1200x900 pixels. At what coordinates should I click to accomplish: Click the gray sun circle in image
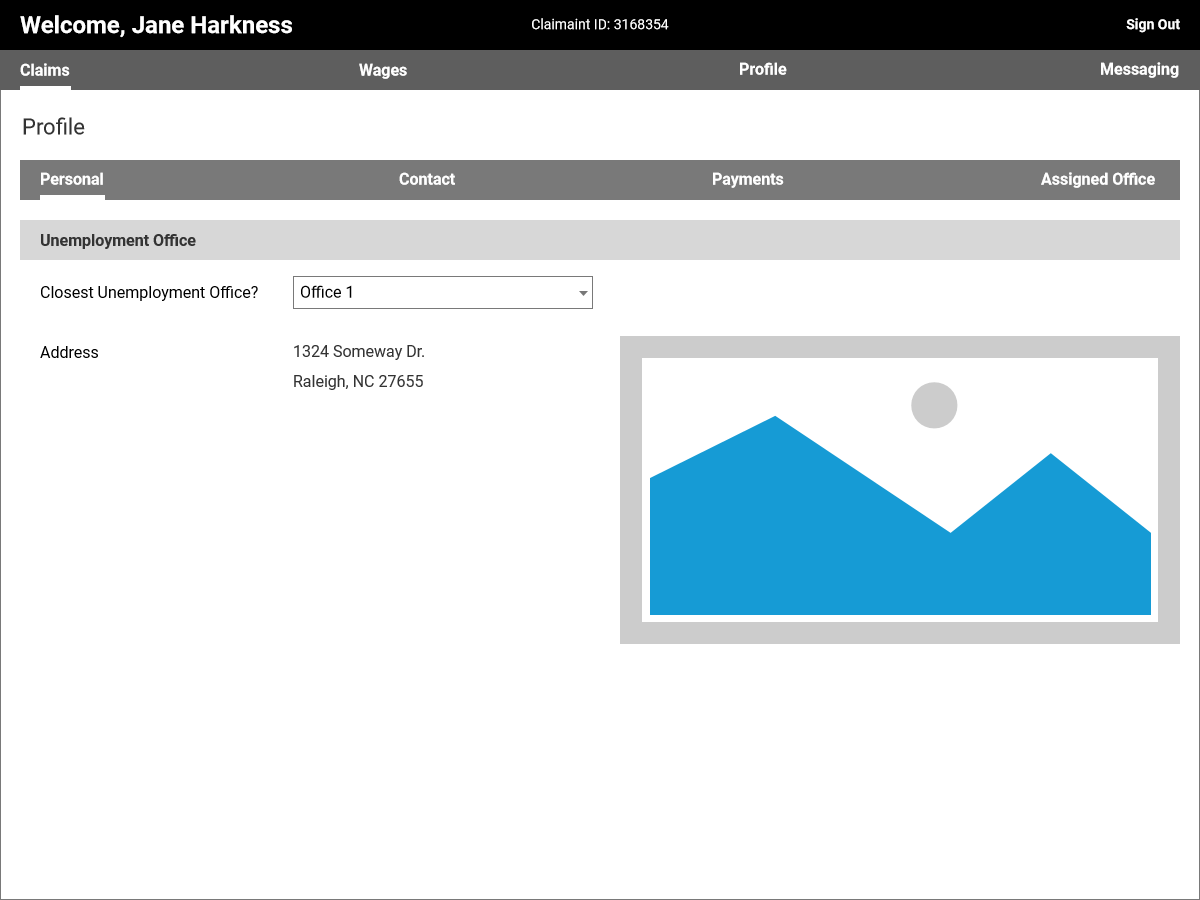[x=934, y=405]
